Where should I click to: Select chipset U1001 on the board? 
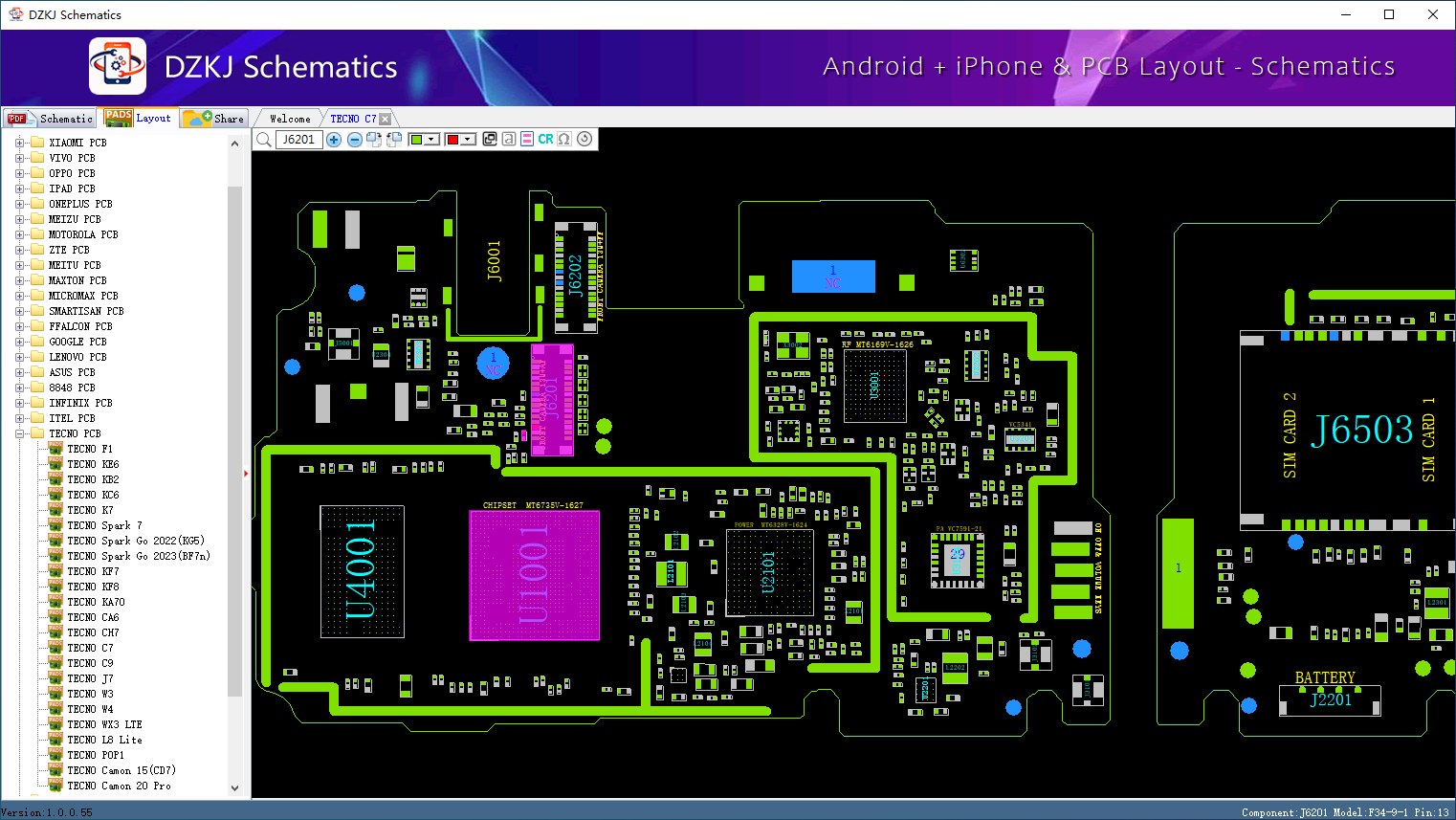point(534,574)
